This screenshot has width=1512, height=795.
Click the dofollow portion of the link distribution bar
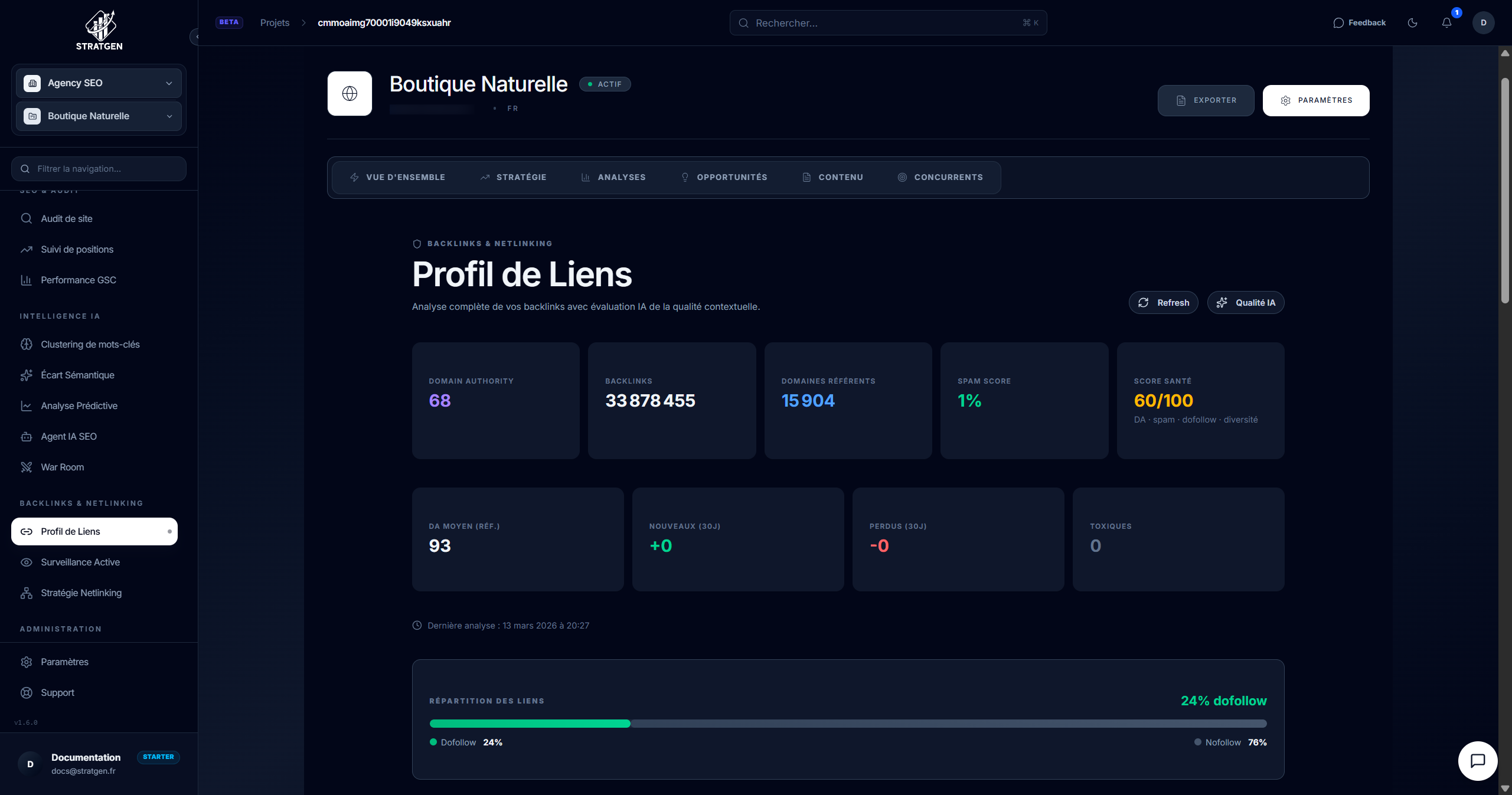pos(530,724)
